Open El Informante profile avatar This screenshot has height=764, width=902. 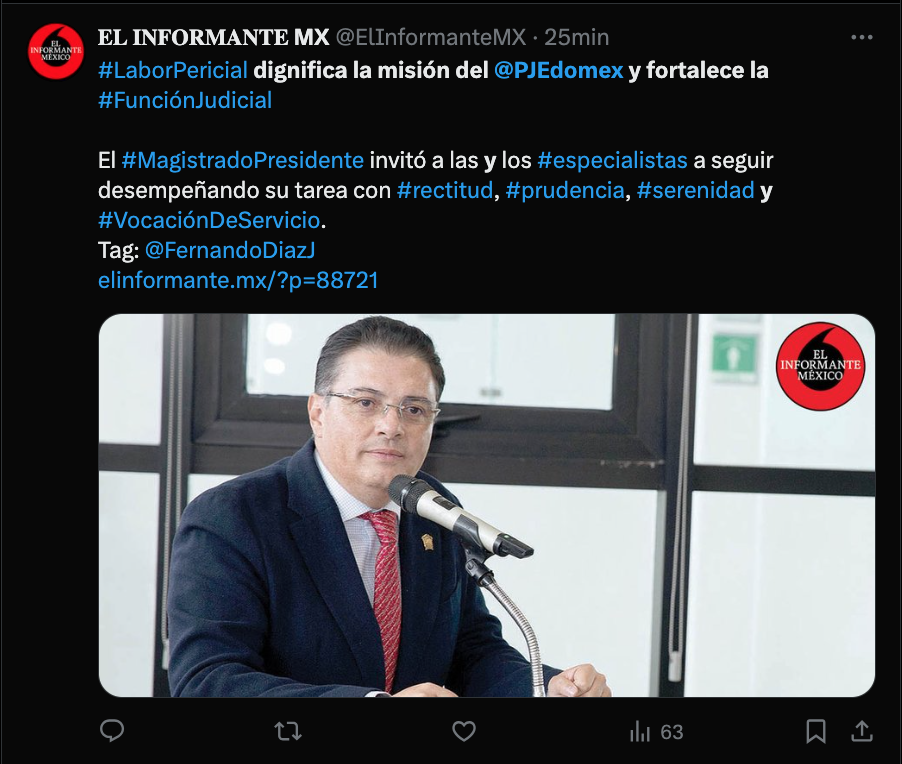tap(56, 51)
